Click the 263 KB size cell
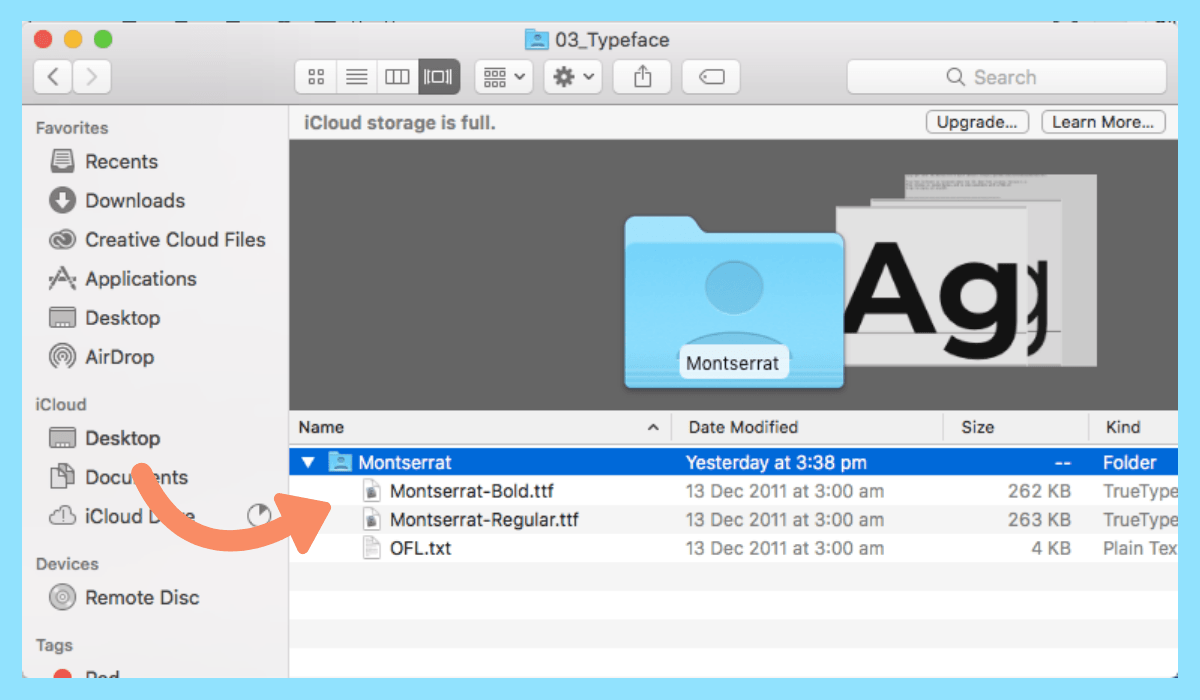 pos(1040,519)
